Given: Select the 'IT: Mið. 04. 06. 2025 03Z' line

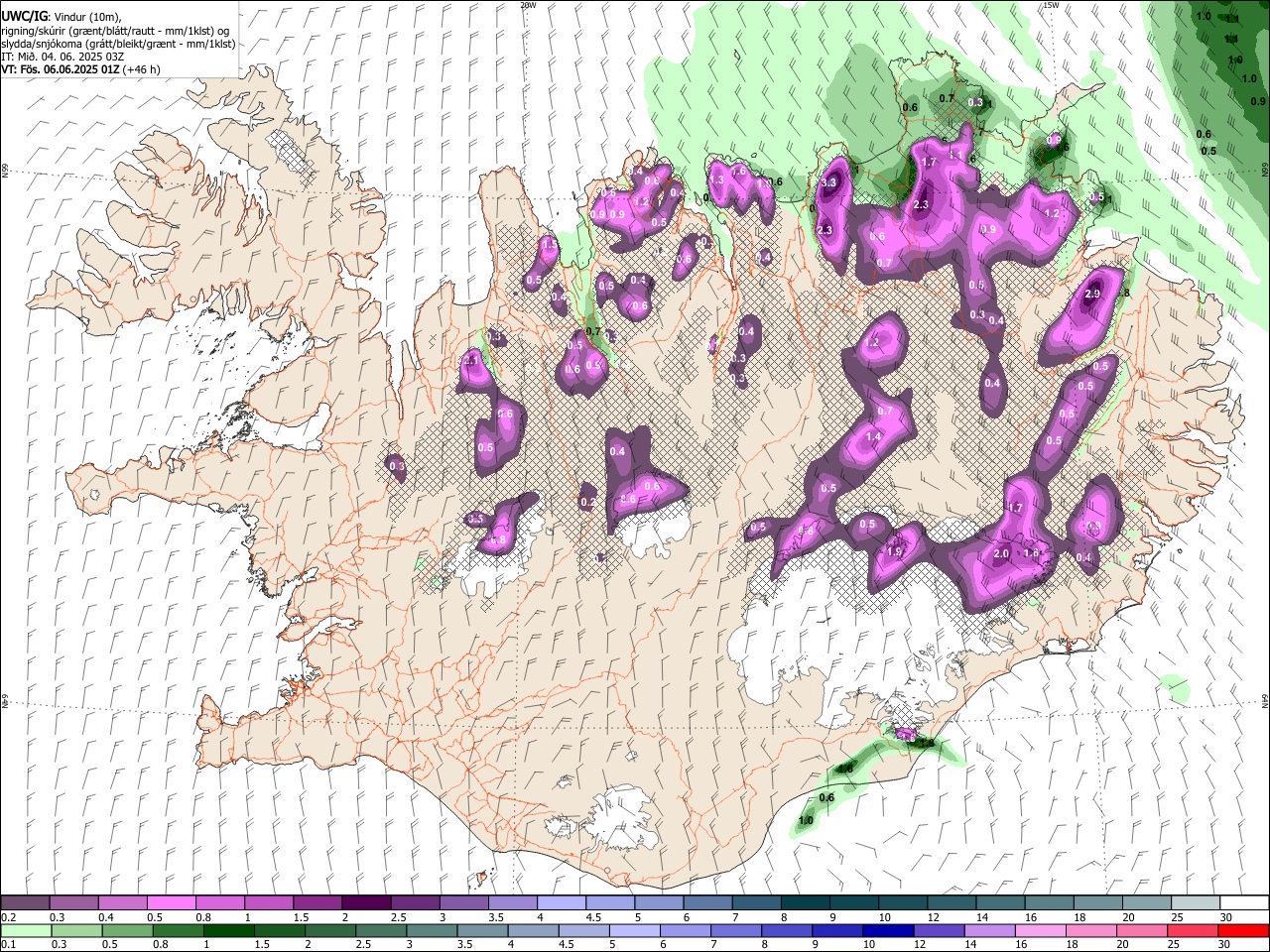Looking at the screenshot, I should click(63, 57).
